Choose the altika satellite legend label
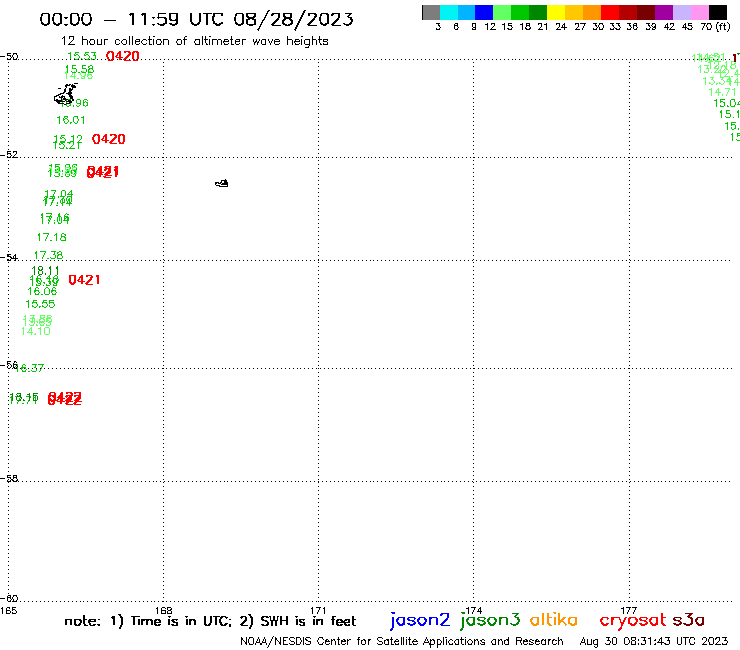The image size is (740, 650). 553,619
